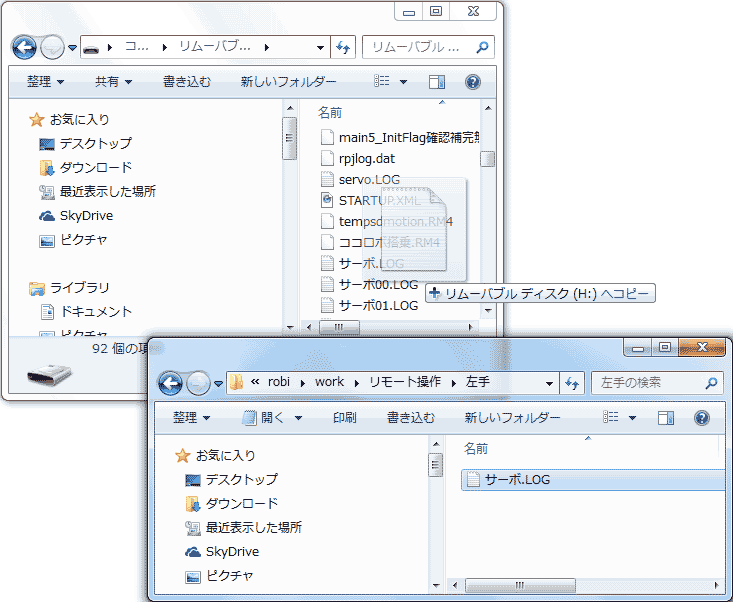Screen dimensions: 733x602
Task: Click the help icon in the front window
Action: (702, 418)
